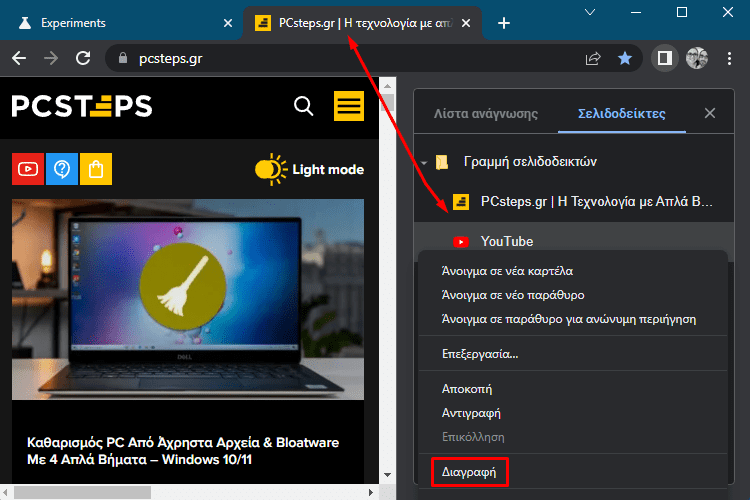Select Αντιγραφή in the context menu
750x500 pixels.
[x=471, y=413]
